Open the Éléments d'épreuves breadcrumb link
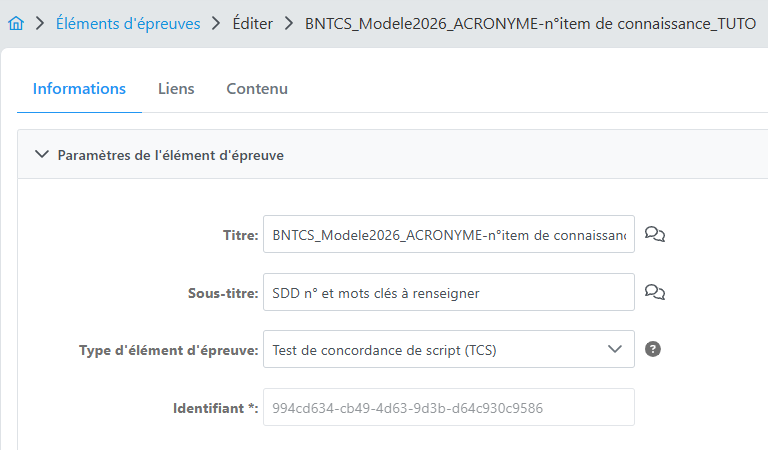The image size is (768, 450). pyautogui.click(x=128, y=23)
